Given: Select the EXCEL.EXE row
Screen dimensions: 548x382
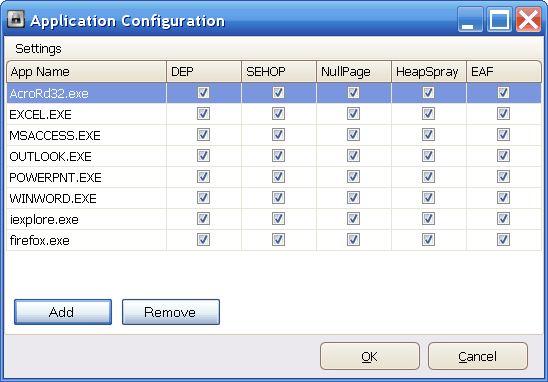Looking at the screenshot, I should tap(274, 114).
